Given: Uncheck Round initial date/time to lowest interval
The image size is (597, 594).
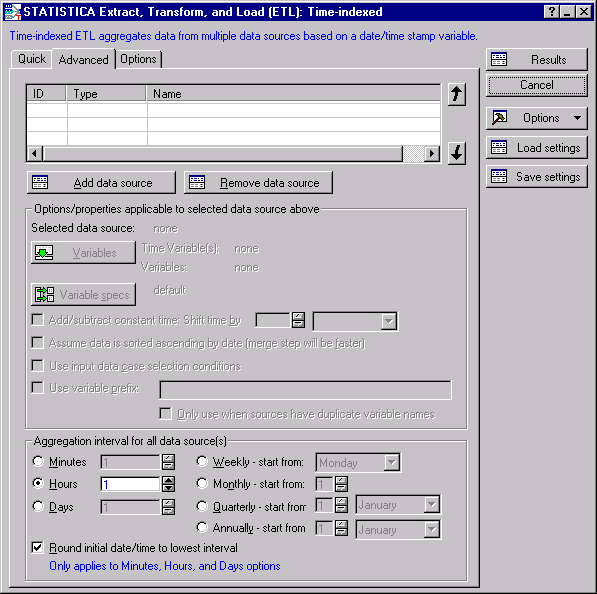Looking at the screenshot, I should 37,548.
